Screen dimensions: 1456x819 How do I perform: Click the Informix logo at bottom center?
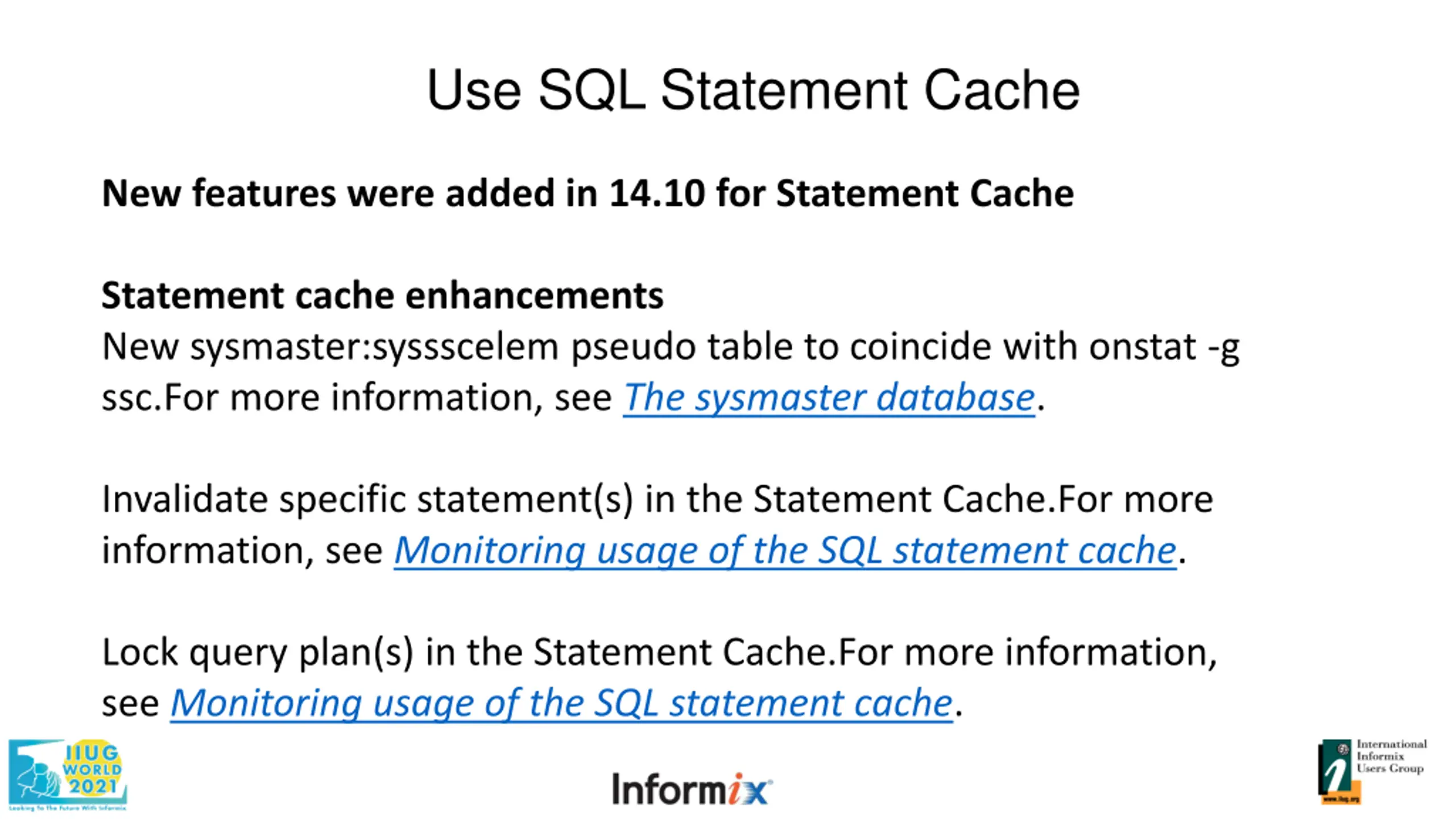(692, 789)
